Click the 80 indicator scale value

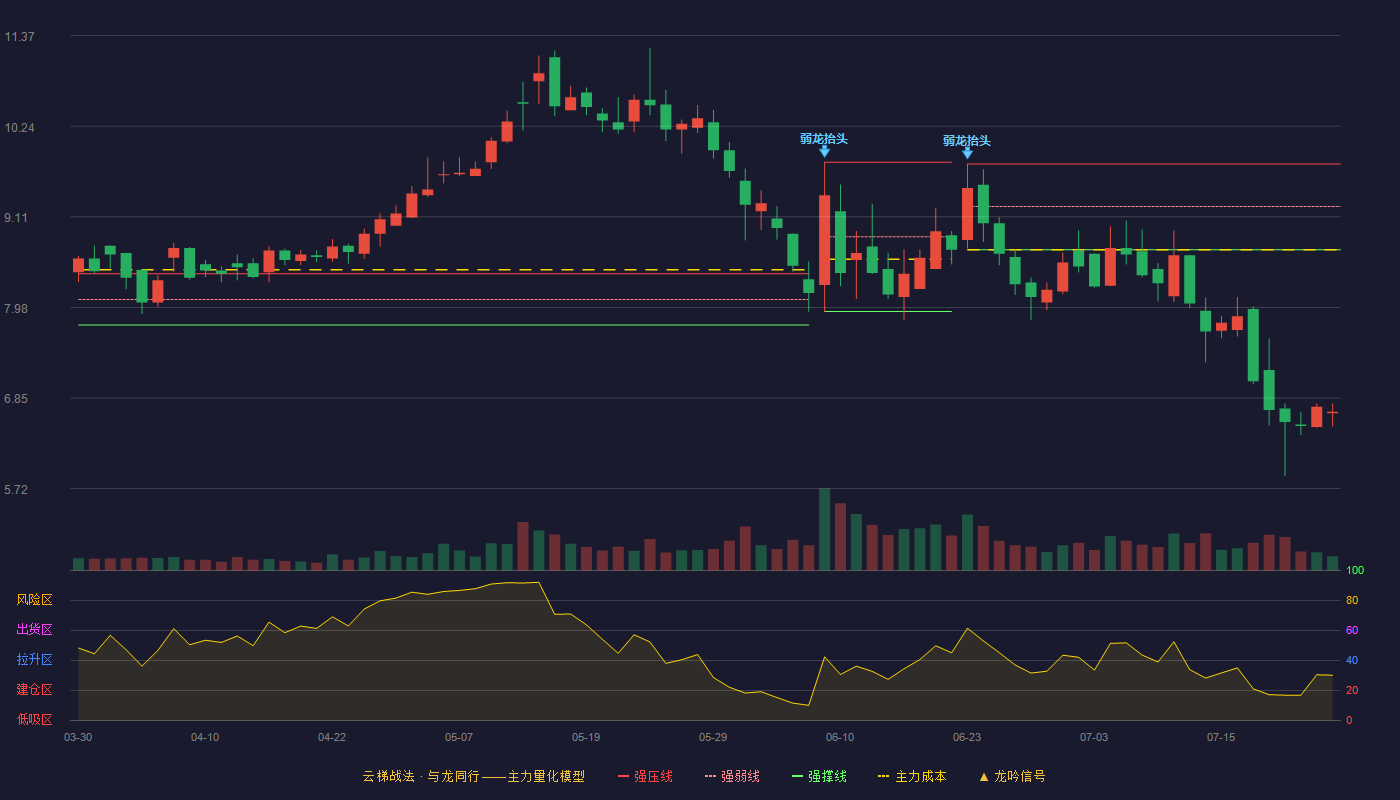click(1352, 601)
